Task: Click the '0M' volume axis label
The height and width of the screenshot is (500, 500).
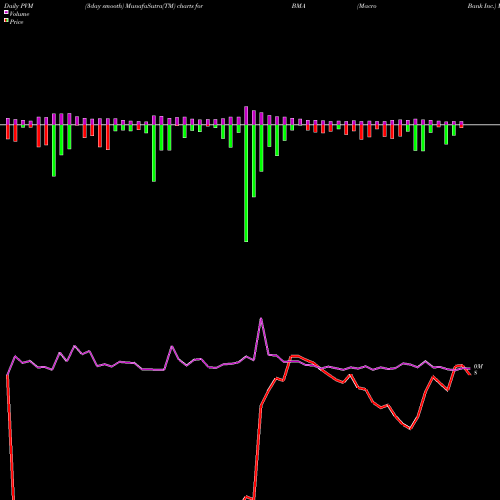Action: point(478,367)
